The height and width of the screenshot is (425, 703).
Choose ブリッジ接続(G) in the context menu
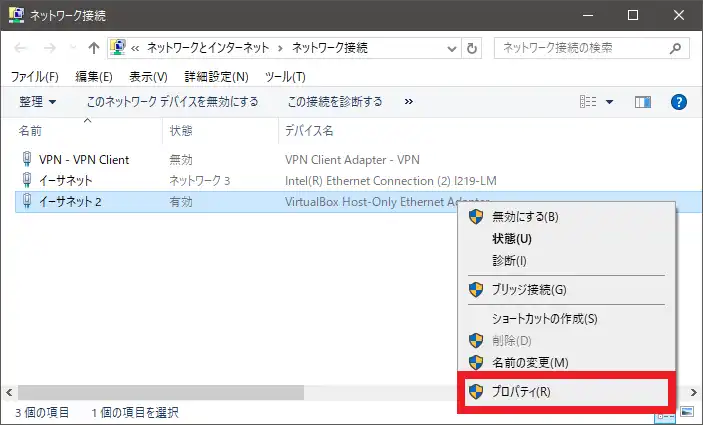529,290
